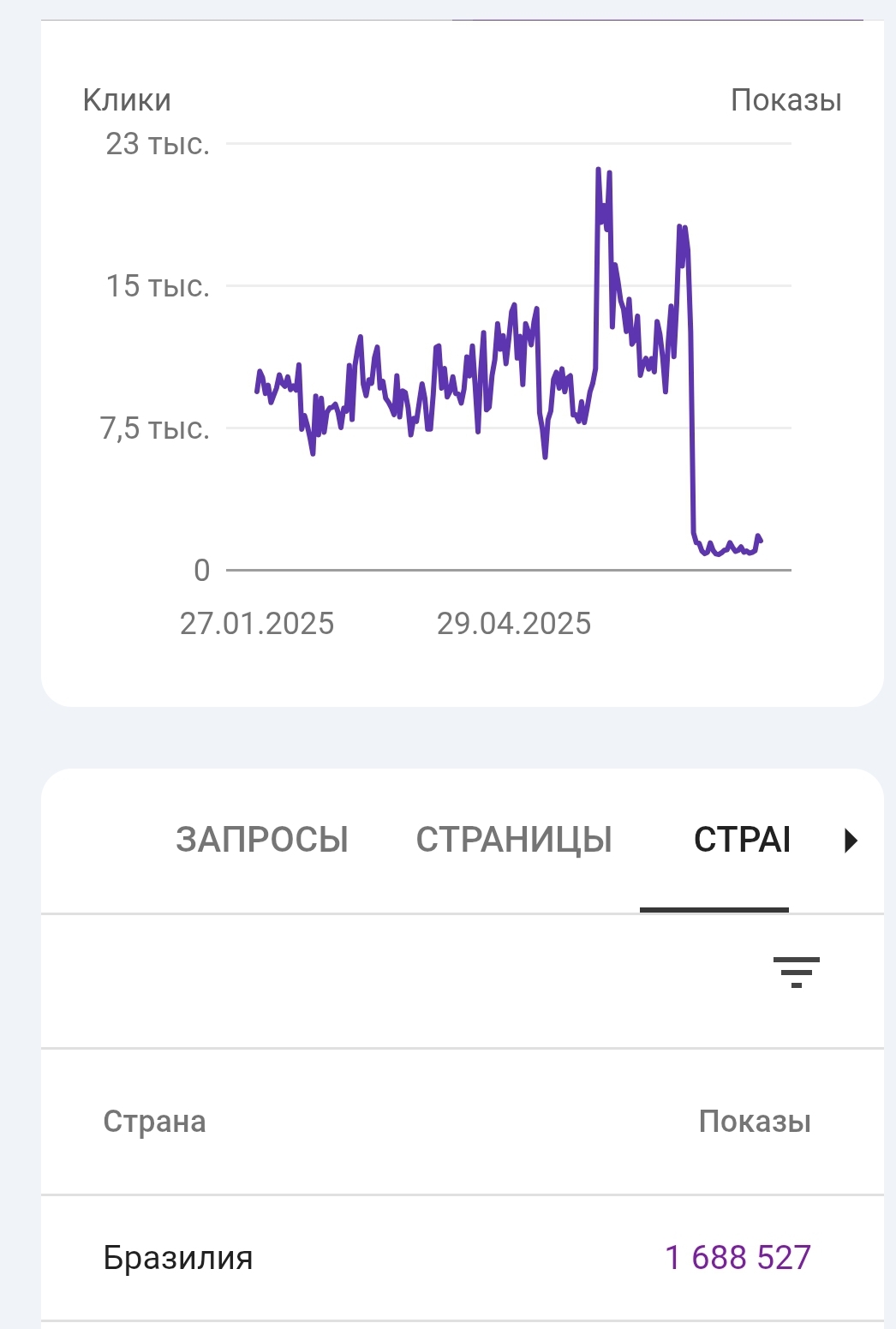Click the Показы label above the chart
Viewport: 896px width, 1329px height.
(x=786, y=100)
